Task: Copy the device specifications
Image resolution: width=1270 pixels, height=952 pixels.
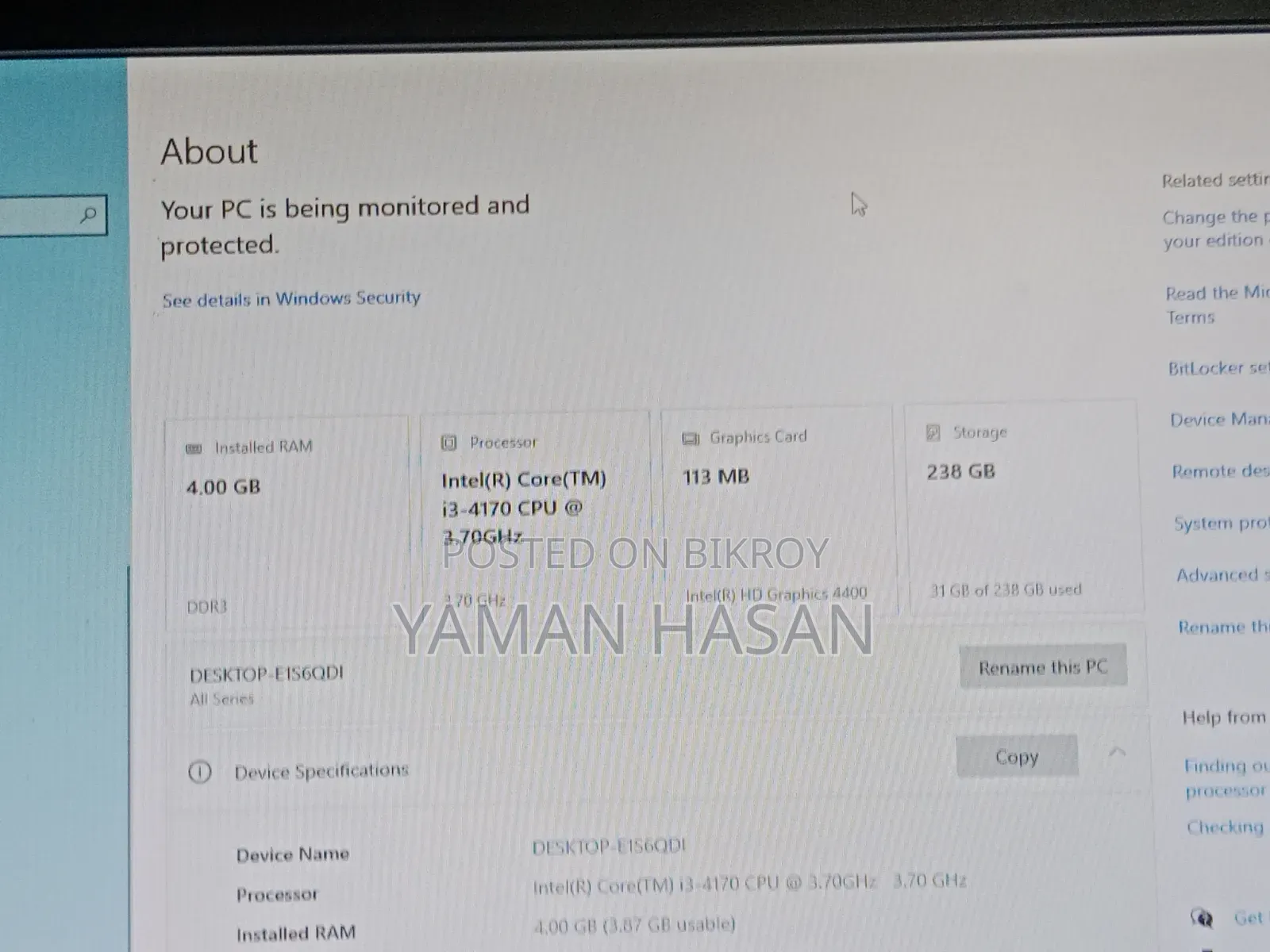Action: (x=1017, y=757)
